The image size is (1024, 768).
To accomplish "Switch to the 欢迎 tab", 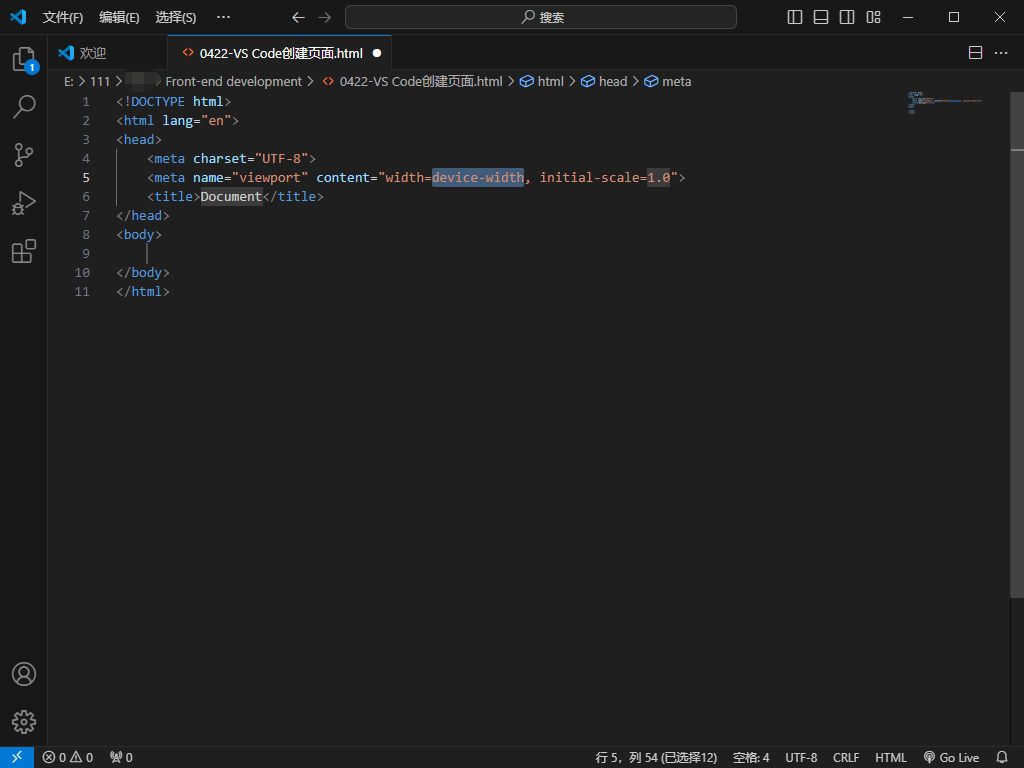I will click(x=108, y=53).
